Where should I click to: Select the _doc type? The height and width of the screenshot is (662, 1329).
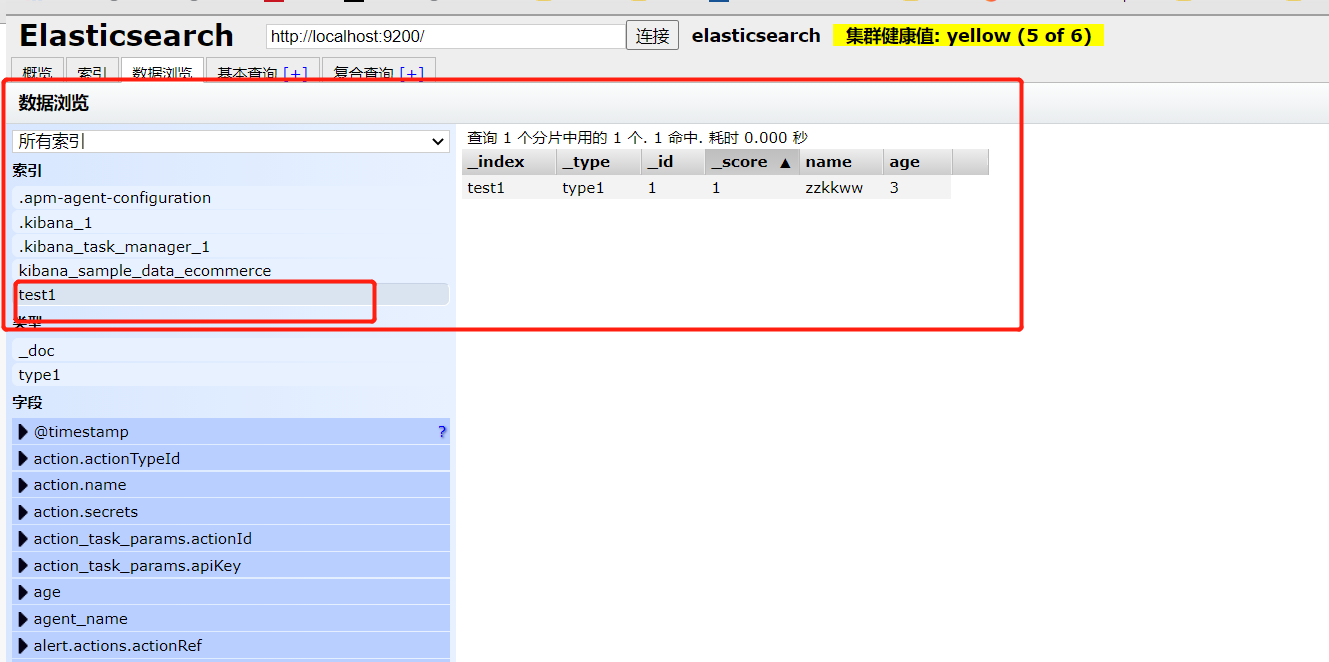point(231,351)
